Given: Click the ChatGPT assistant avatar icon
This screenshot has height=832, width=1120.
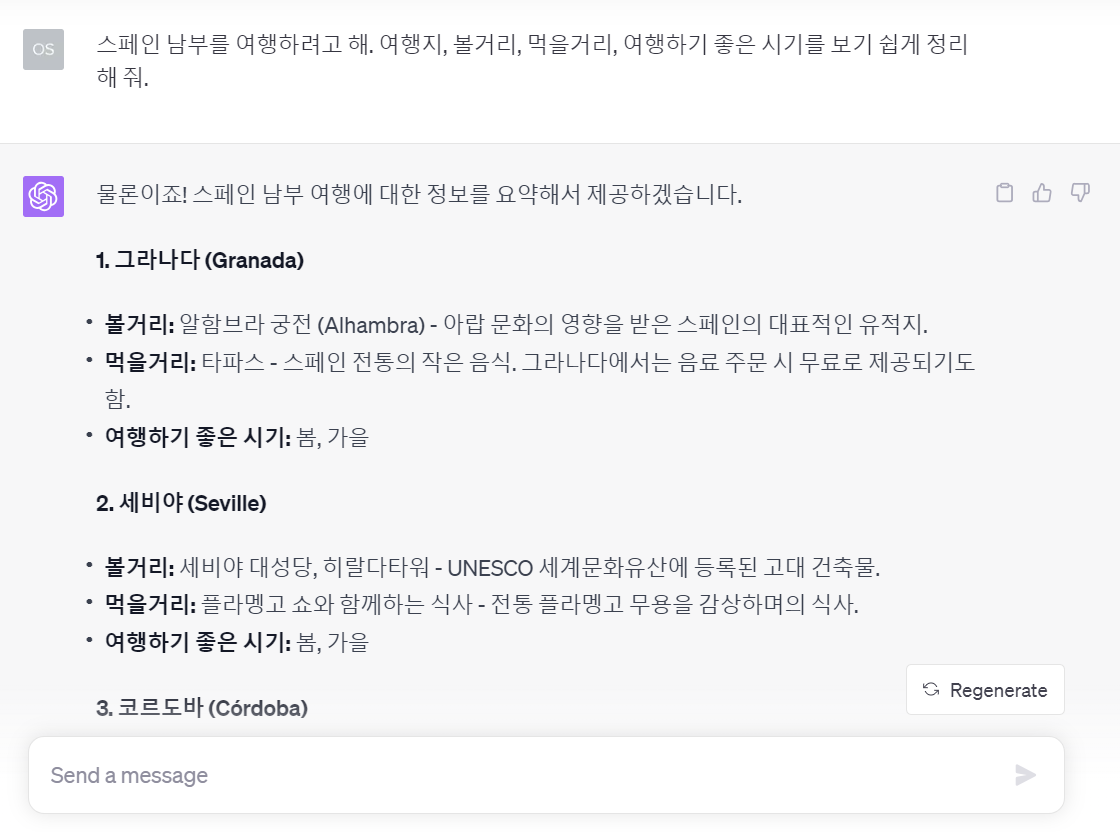Looking at the screenshot, I should 43,197.
